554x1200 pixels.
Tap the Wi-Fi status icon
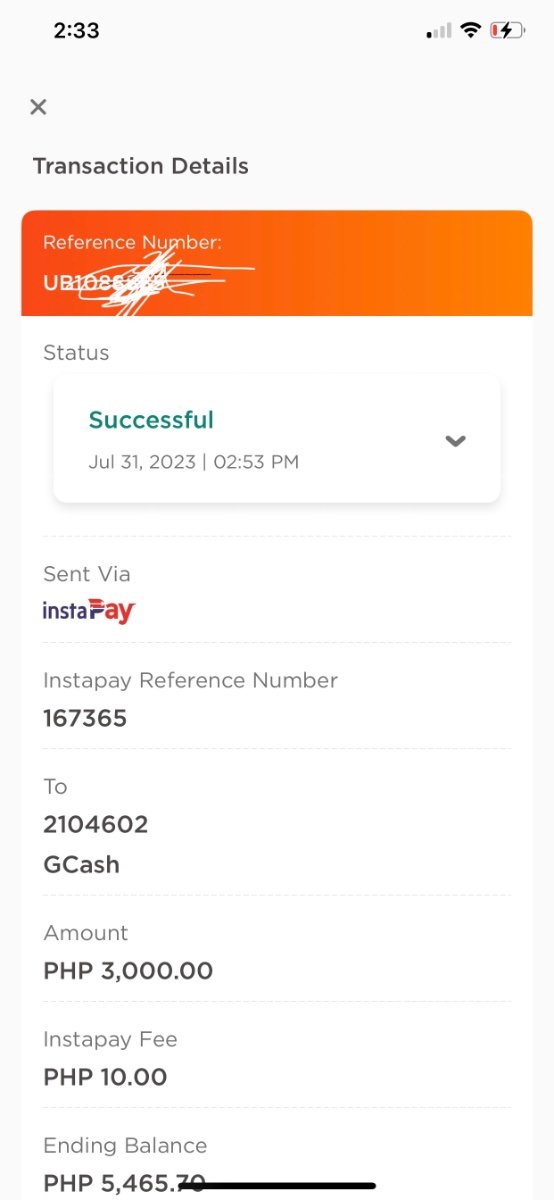(470, 30)
